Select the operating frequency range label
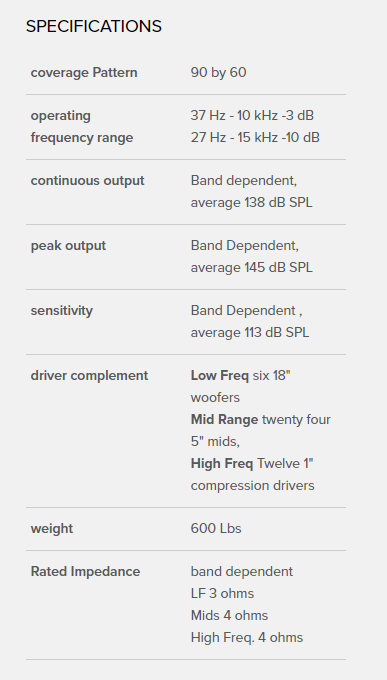Viewport: 387px width, 680px height. [x=82, y=127]
